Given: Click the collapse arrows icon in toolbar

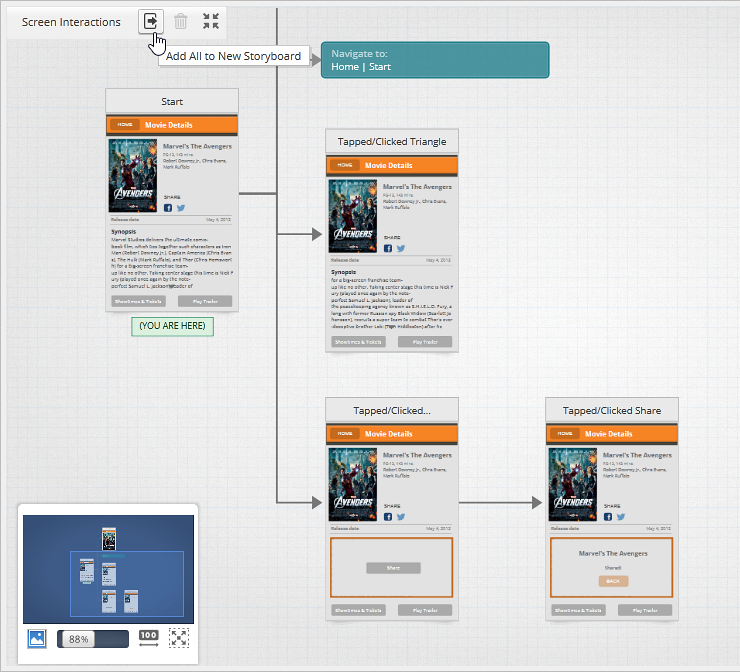Looking at the screenshot, I should 211,21.
